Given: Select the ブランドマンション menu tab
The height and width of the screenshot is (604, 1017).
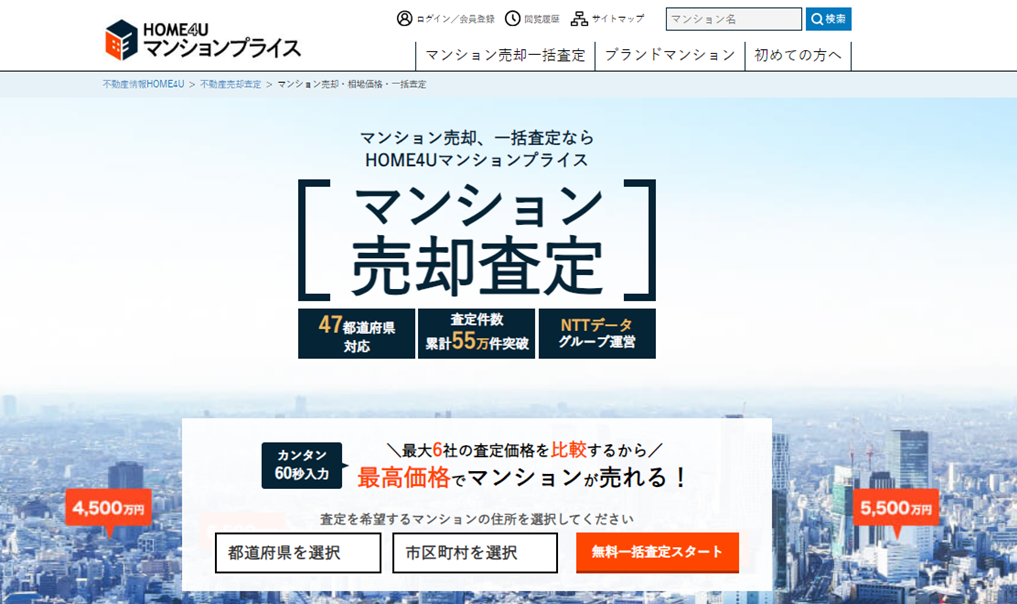Looking at the screenshot, I should click(x=670, y=56).
